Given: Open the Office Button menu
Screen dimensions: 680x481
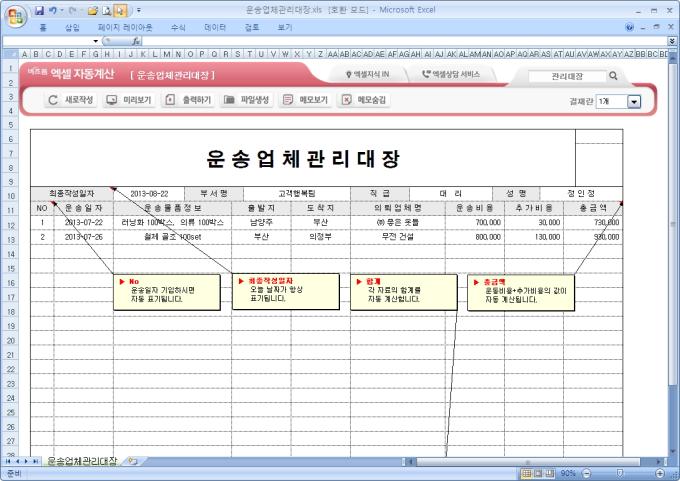Looking at the screenshot, I should tap(16, 16).
